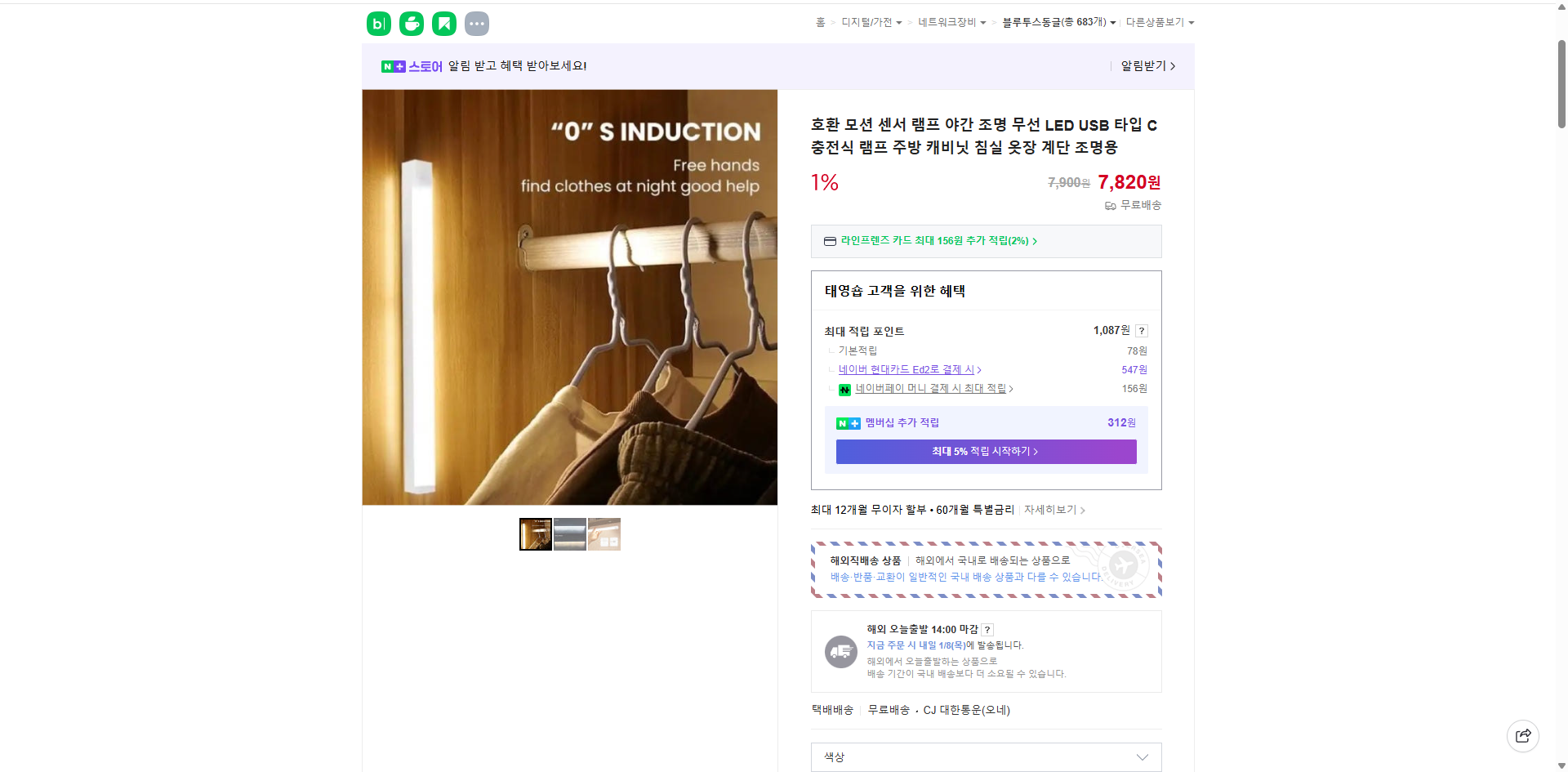
Task: Click the 네이버 현대카드 Ed2 payment link
Action: 908,369
